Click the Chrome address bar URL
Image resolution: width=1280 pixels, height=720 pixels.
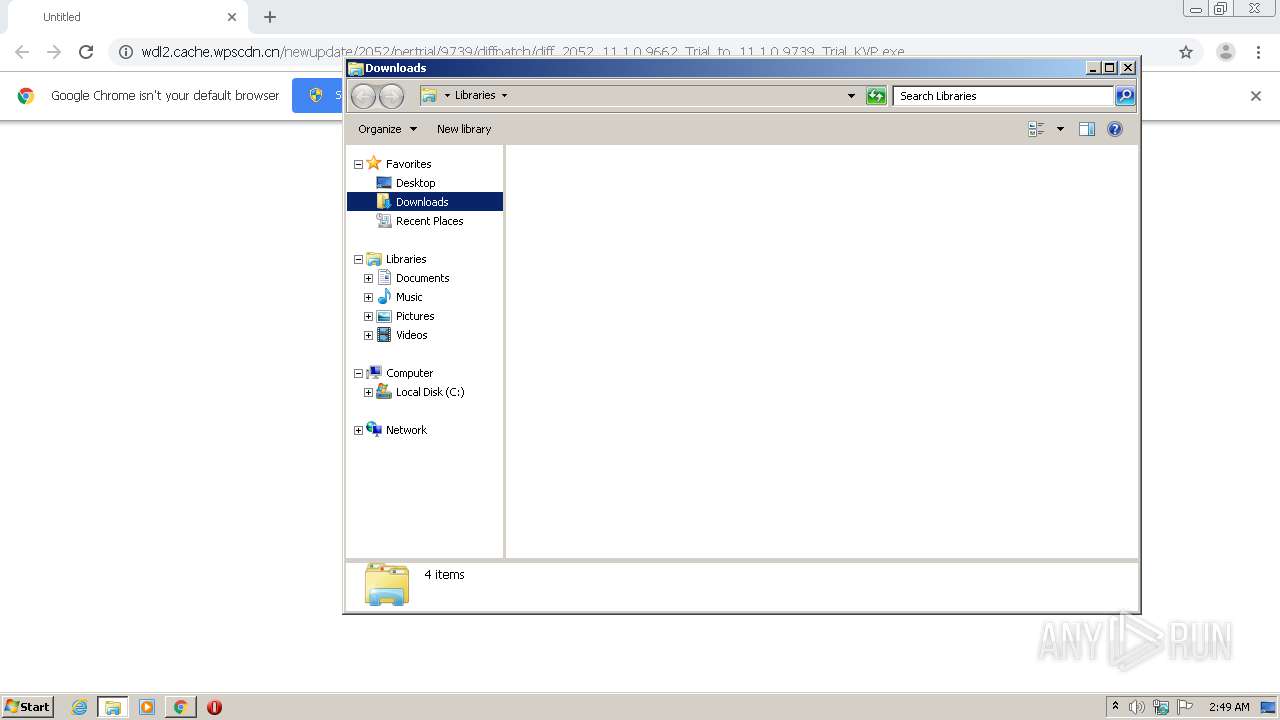pyautogui.click(x=522, y=52)
